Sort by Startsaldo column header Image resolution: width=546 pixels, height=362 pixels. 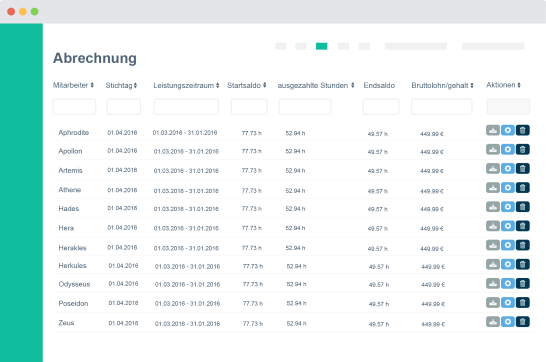tap(247, 85)
